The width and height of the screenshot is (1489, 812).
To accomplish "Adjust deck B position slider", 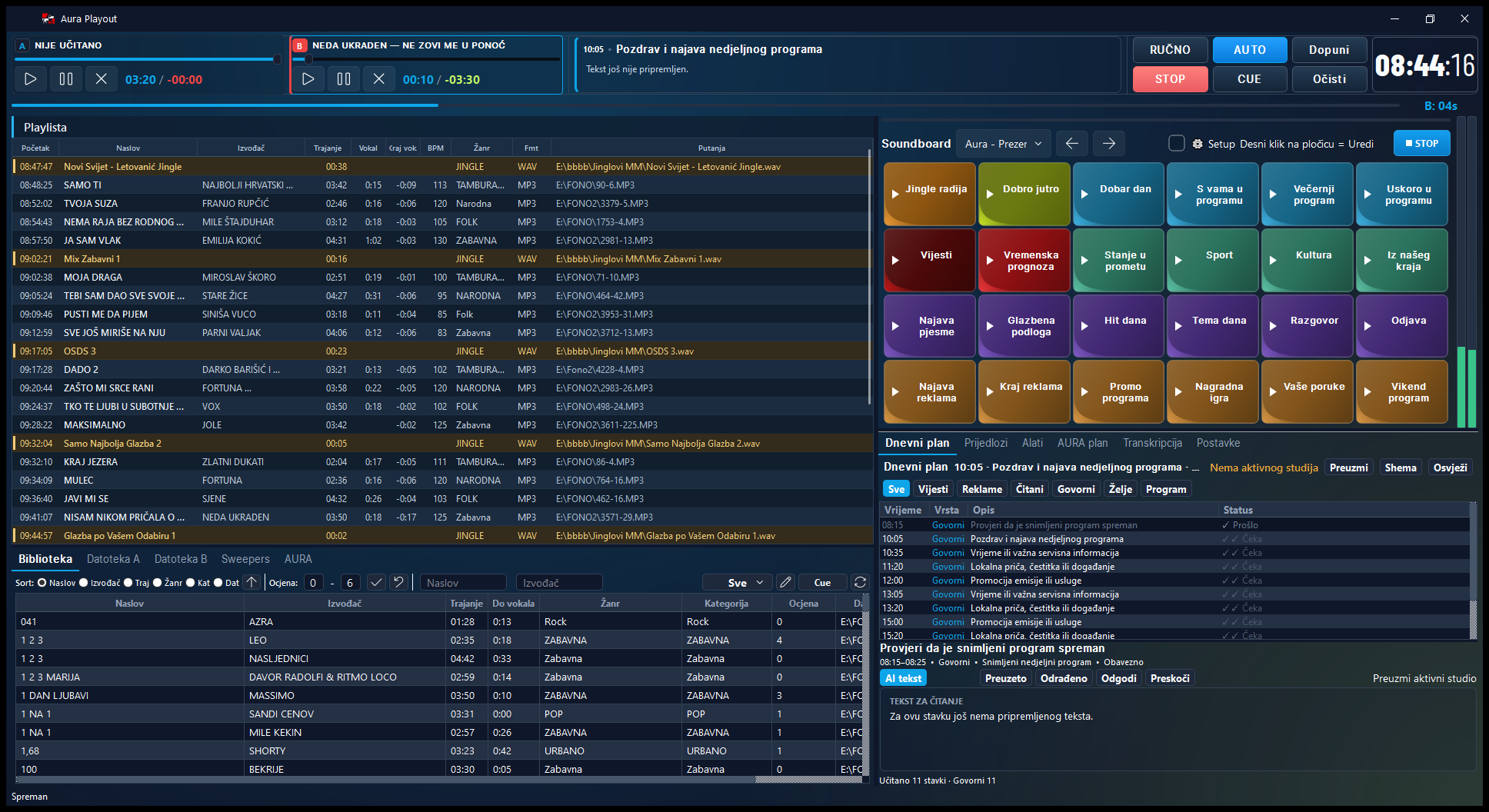I will (x=428, y=59).
